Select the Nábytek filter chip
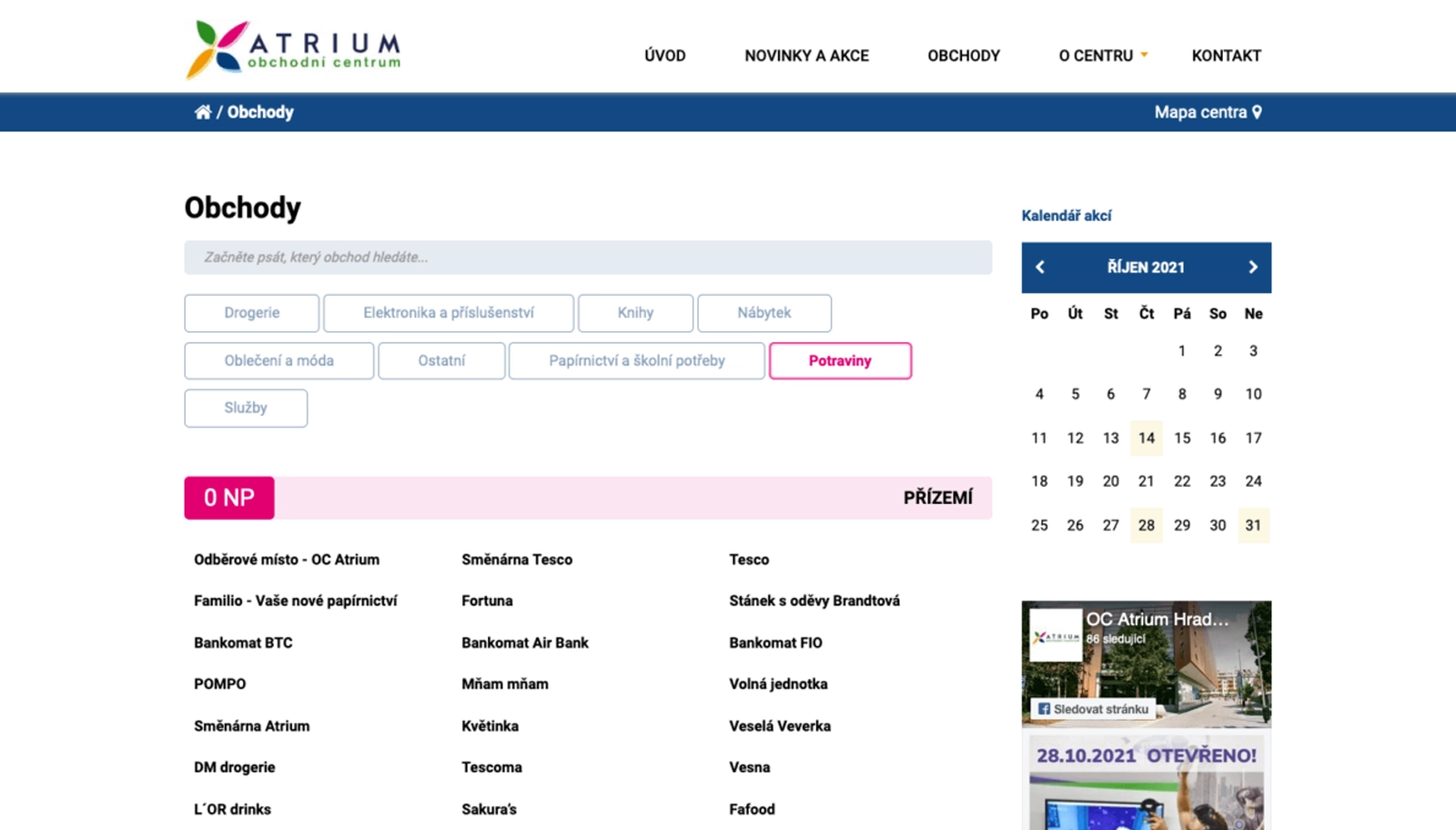 point(764,312)
